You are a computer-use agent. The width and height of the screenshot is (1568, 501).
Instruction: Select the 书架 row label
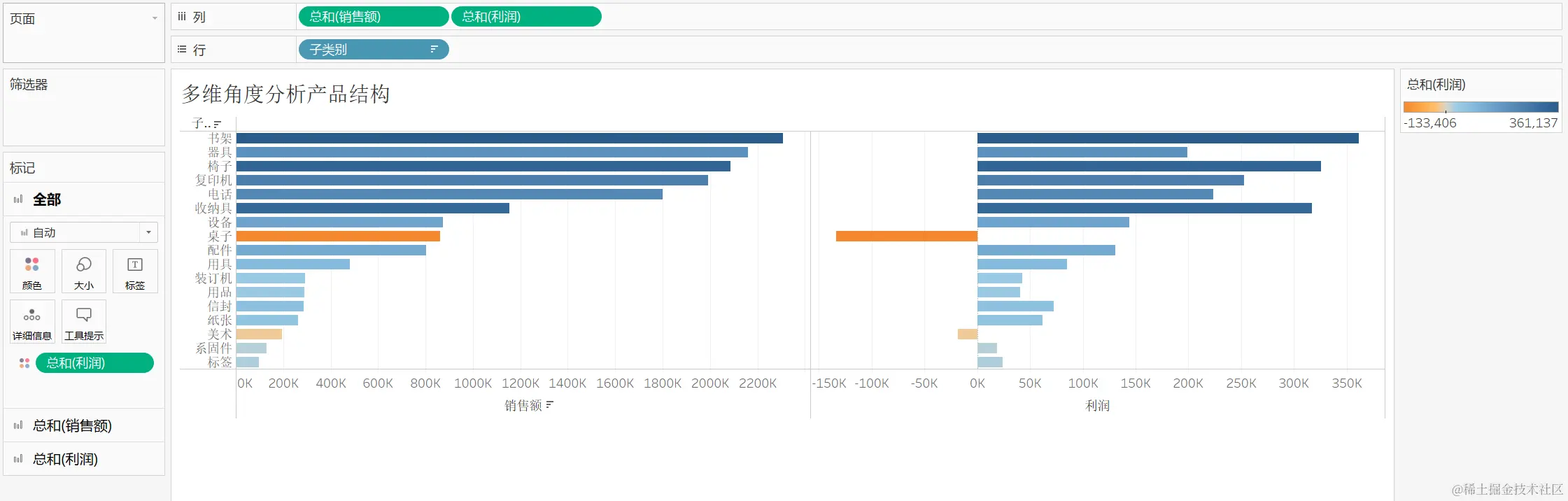coord(220,139)
